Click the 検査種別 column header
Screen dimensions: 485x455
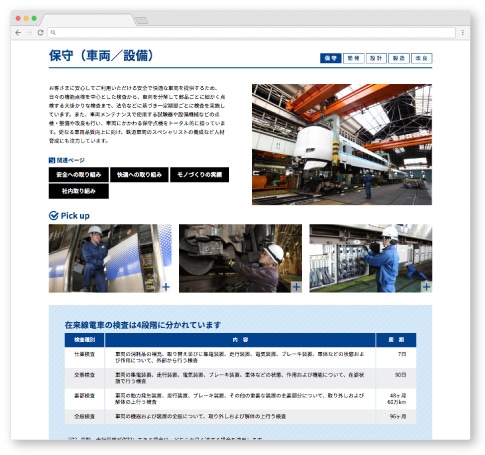click(85, 340)
